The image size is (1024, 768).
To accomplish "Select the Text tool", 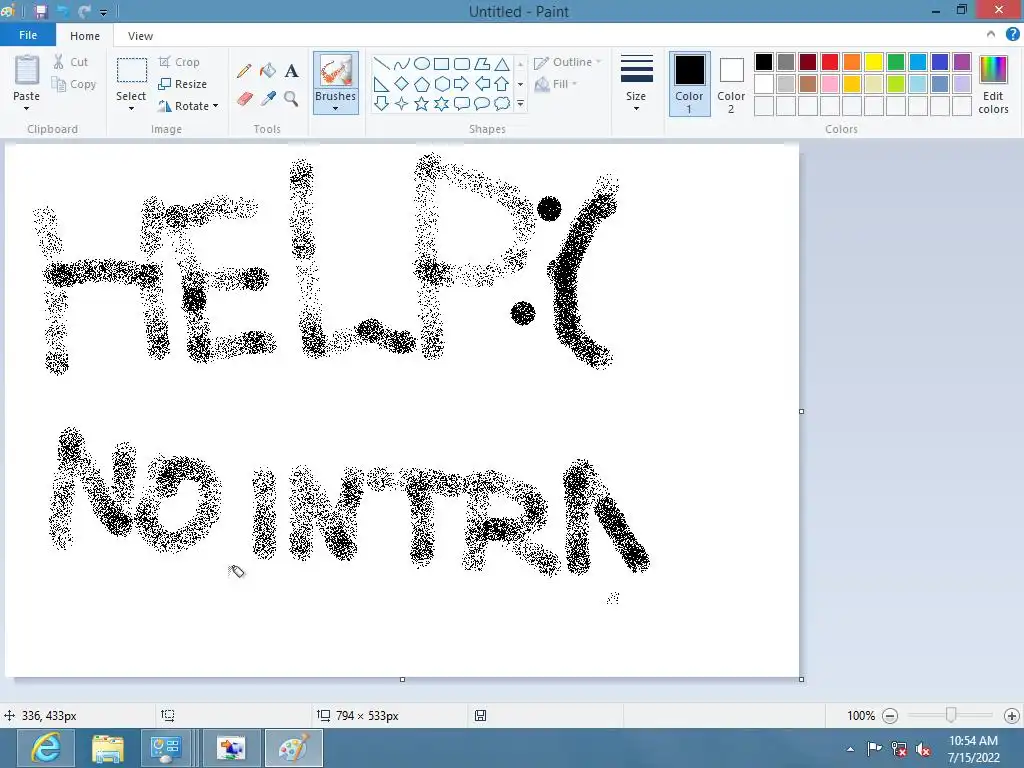I will coord(292,71).
